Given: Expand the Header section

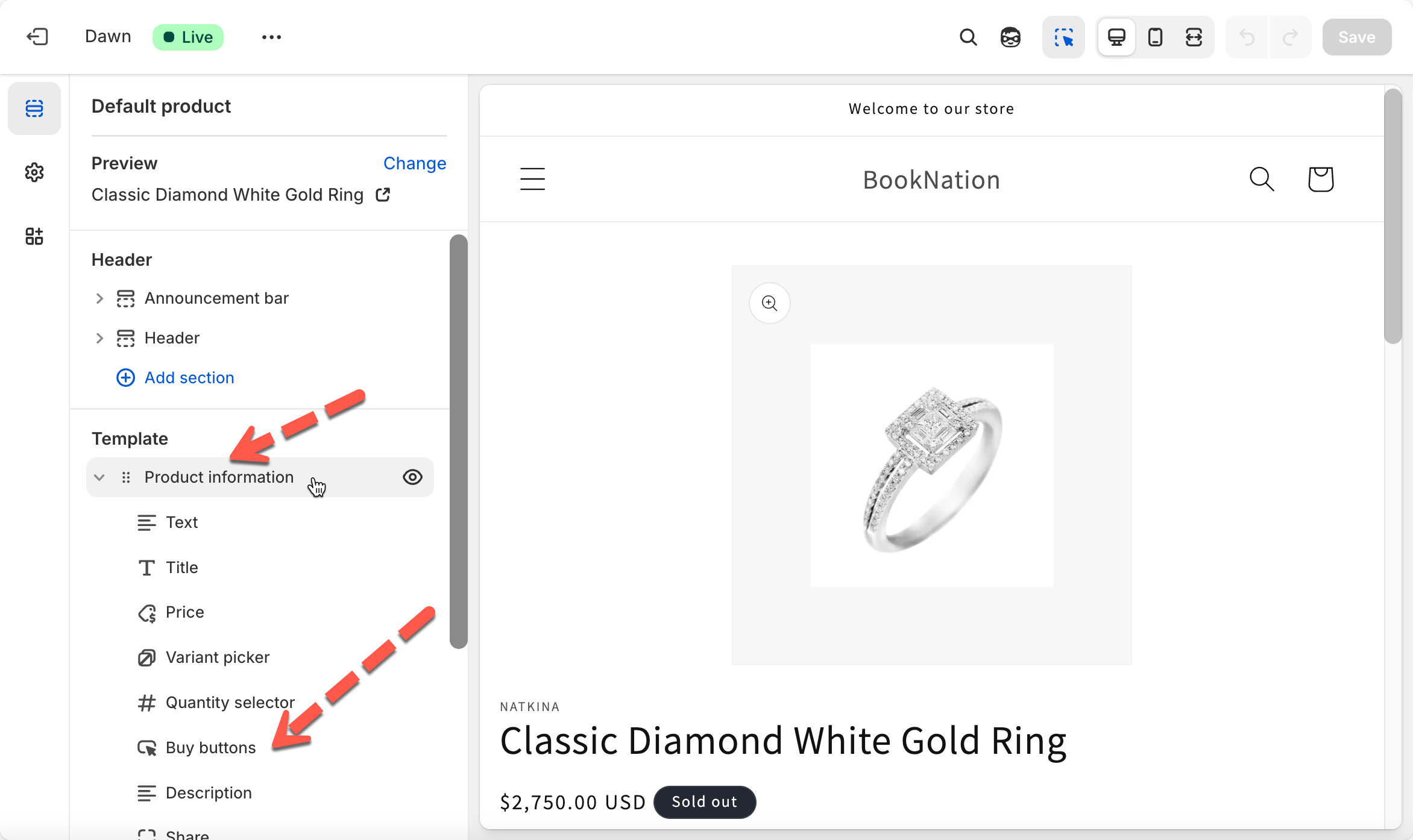Looking at the screenshot, I should tap(99, 338).
